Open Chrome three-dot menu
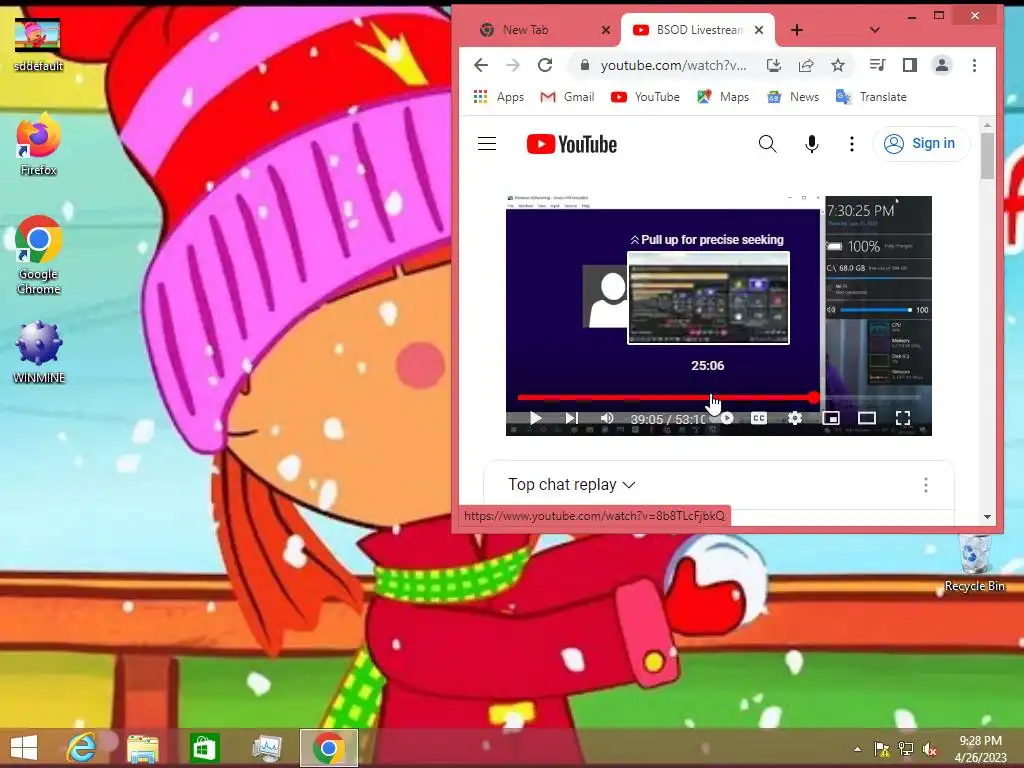The width and height of the screenshot is (1024, 768). click(974, 65)
